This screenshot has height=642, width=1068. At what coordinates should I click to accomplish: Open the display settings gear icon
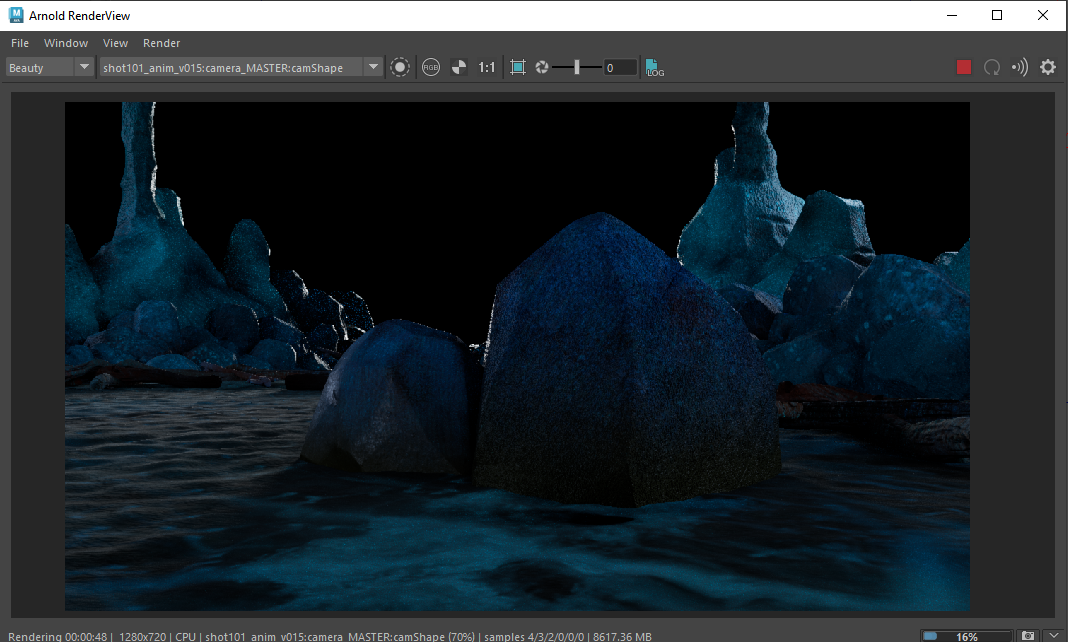click(x=1048, y=67)
